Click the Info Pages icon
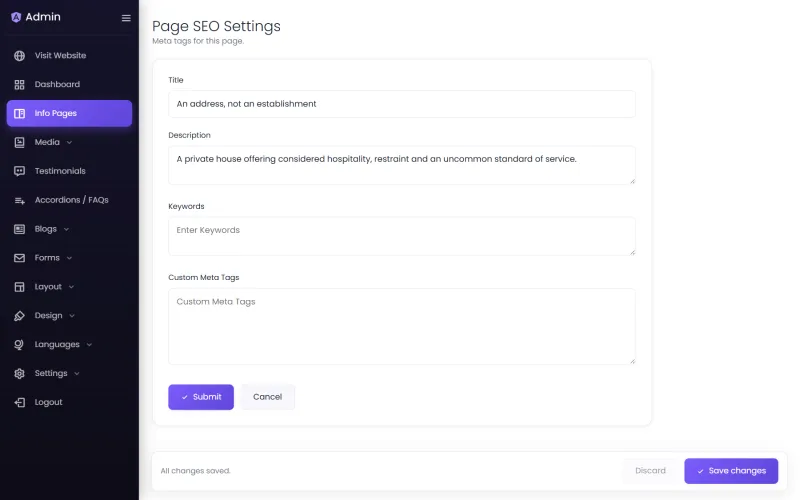The height and width of the screenshot is (500, 800). [19, 113]
